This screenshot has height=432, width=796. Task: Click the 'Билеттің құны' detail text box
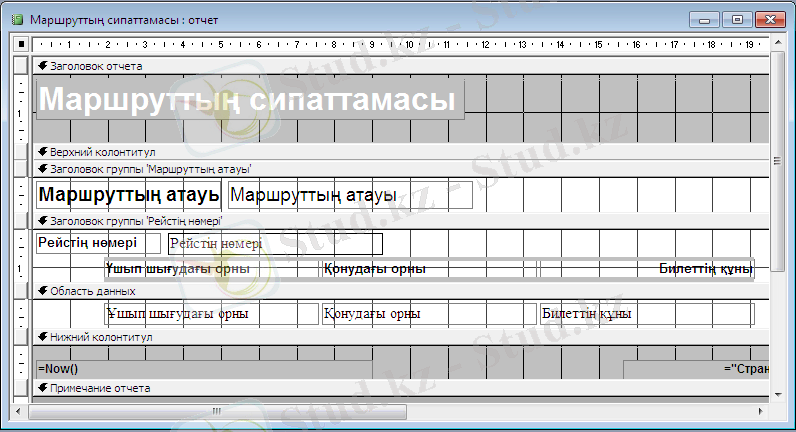click(x=647, y=314)
